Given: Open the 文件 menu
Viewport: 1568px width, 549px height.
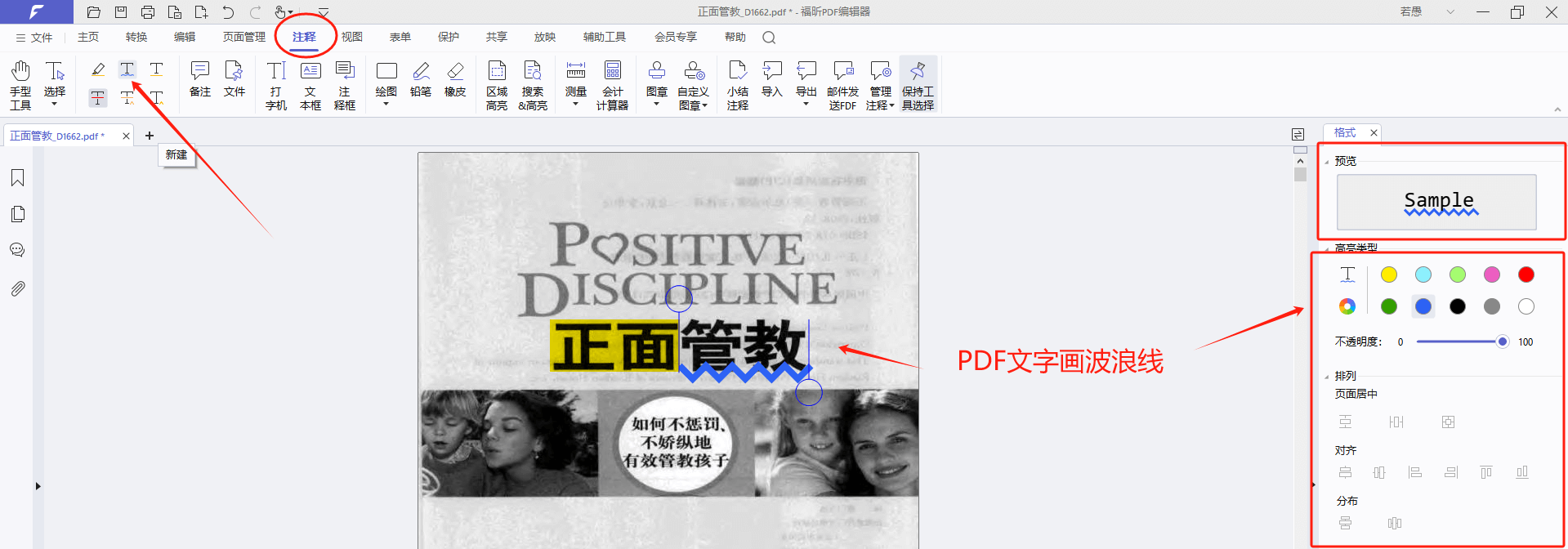Looking at the screenshot, I should tap(34, 38).
